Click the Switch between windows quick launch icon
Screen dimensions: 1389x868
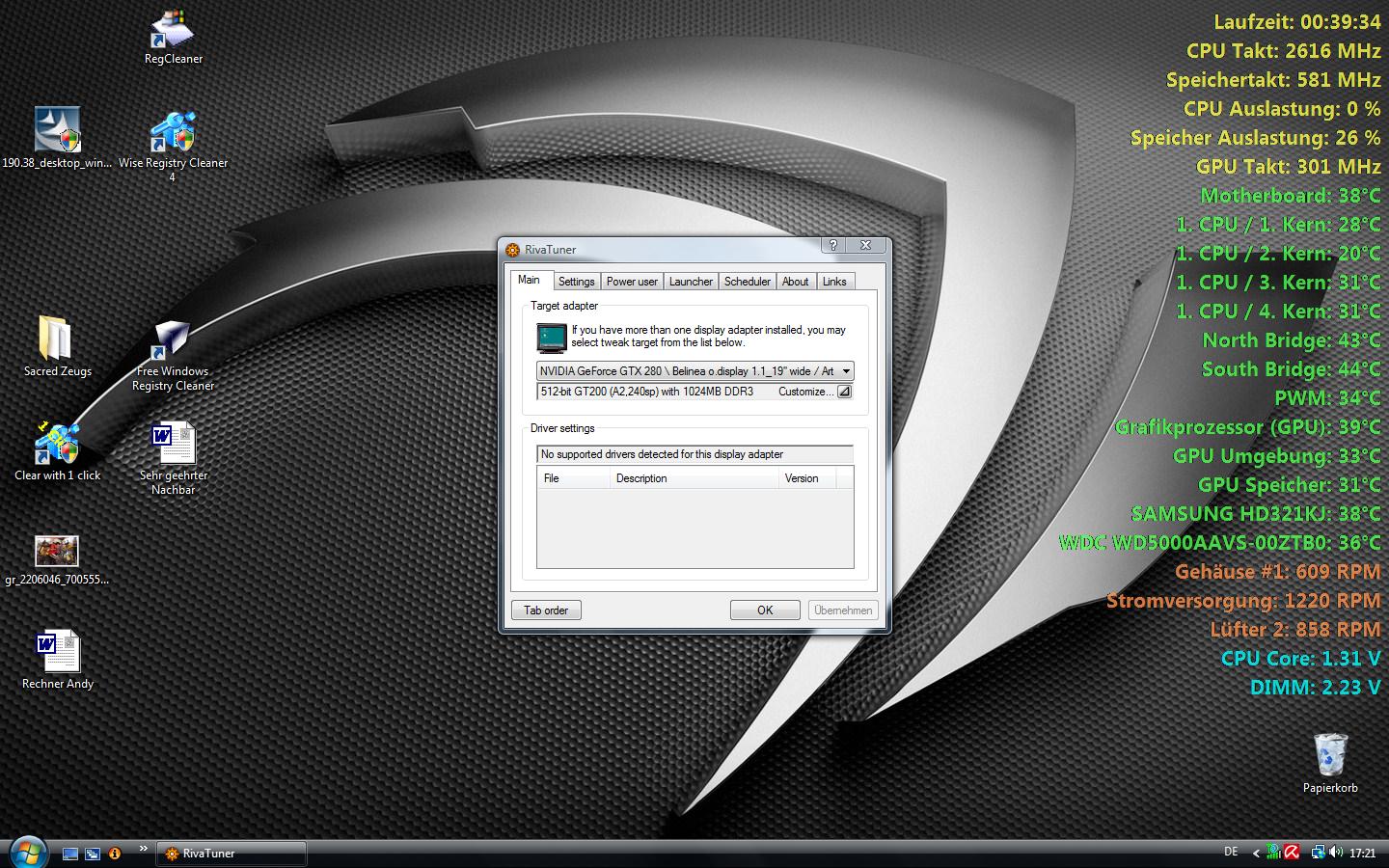coord(93,854)
